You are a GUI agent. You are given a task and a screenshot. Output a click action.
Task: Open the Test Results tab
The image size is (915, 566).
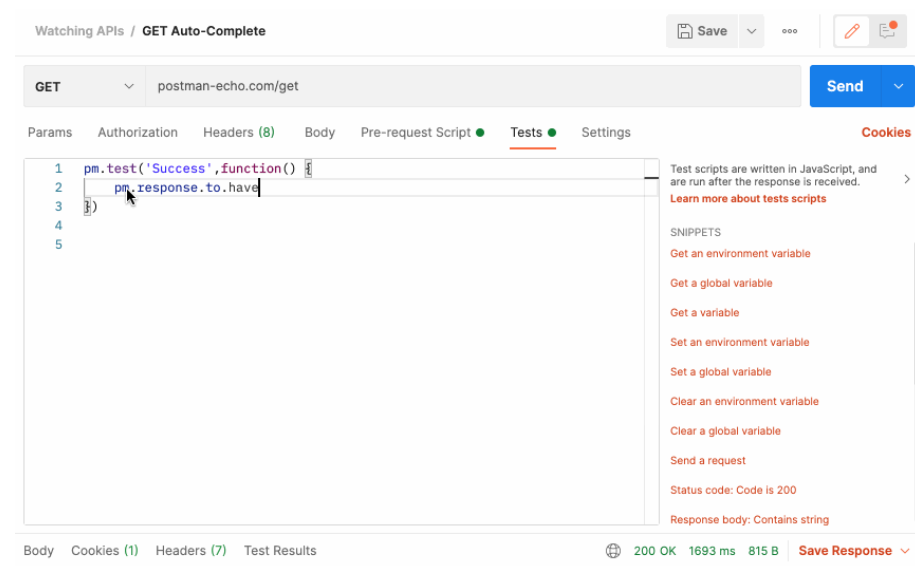280,550
